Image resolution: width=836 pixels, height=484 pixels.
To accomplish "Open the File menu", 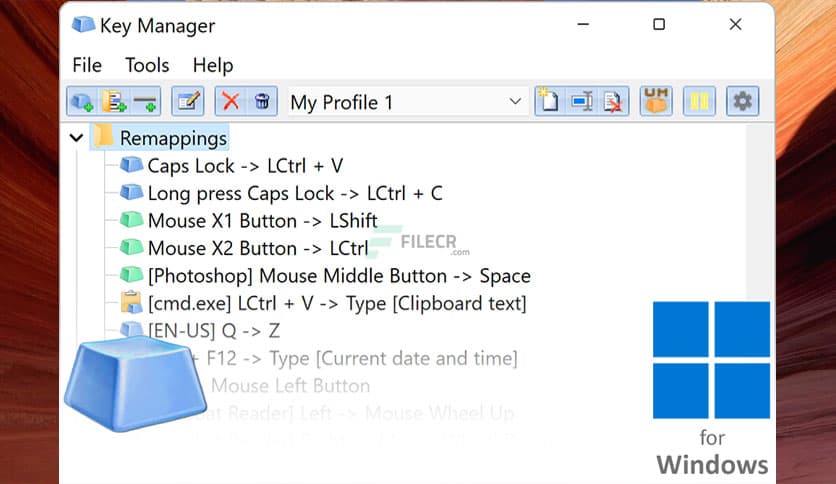I will [x=87, y=65].
